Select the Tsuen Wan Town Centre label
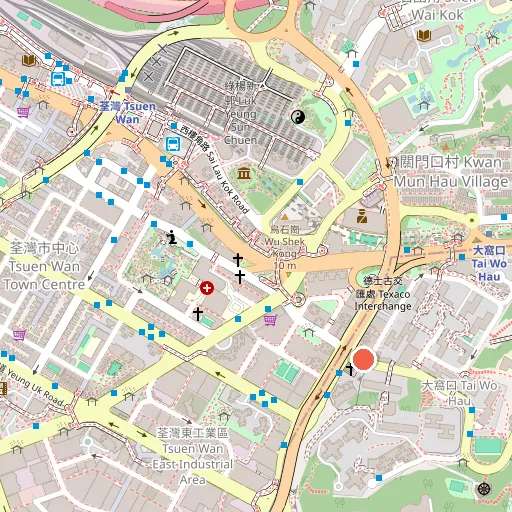This screenshot has width=512, height=512. pyautogui.click(x=44, y=266)
